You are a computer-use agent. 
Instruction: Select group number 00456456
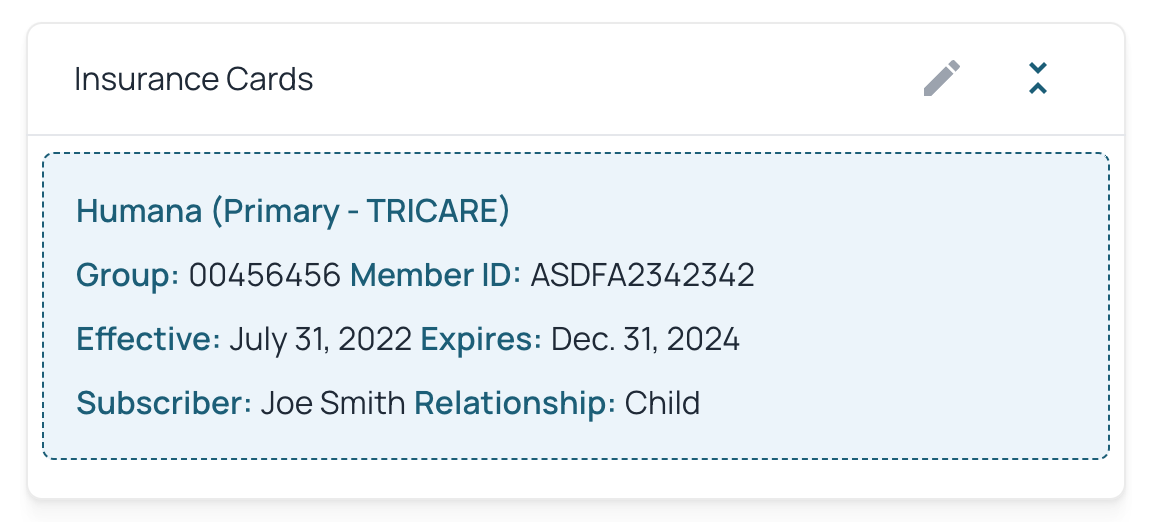pos(265,276)
